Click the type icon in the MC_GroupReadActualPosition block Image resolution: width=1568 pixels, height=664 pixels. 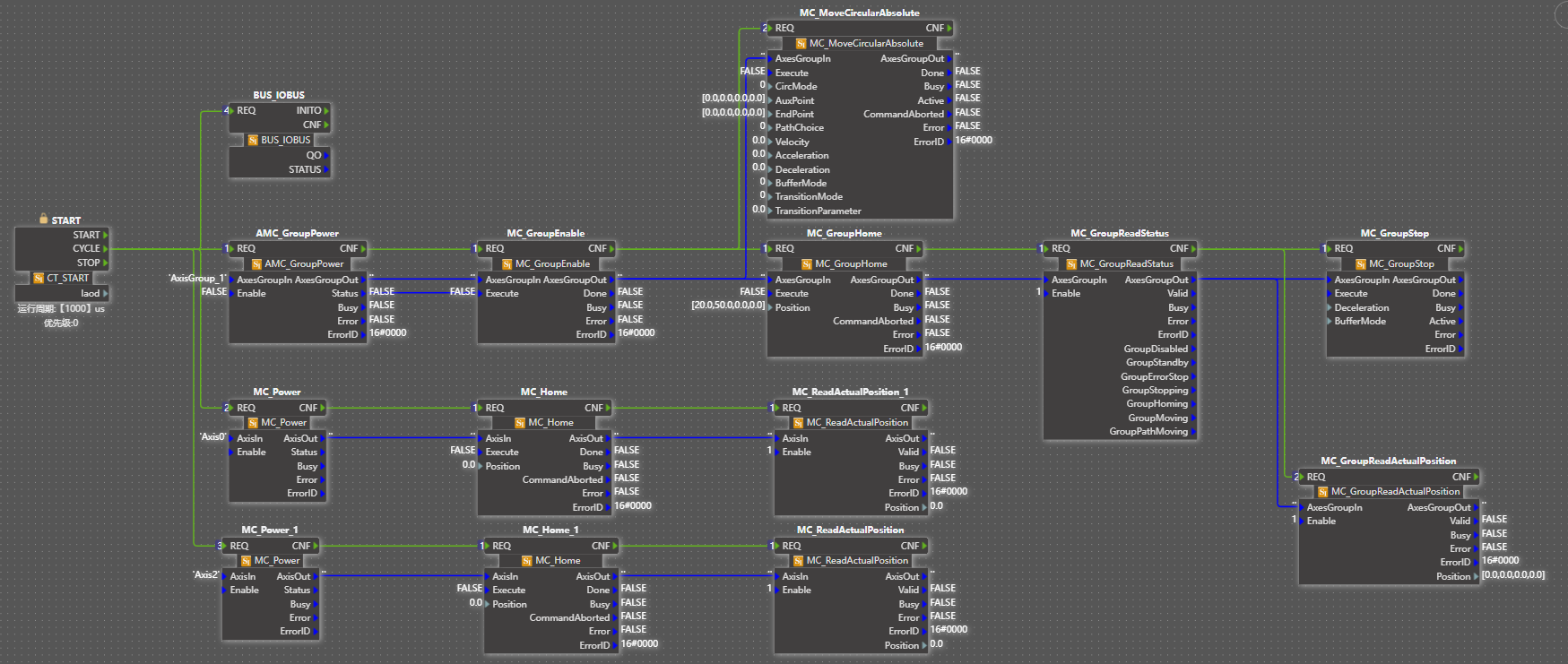point(1323,492)
